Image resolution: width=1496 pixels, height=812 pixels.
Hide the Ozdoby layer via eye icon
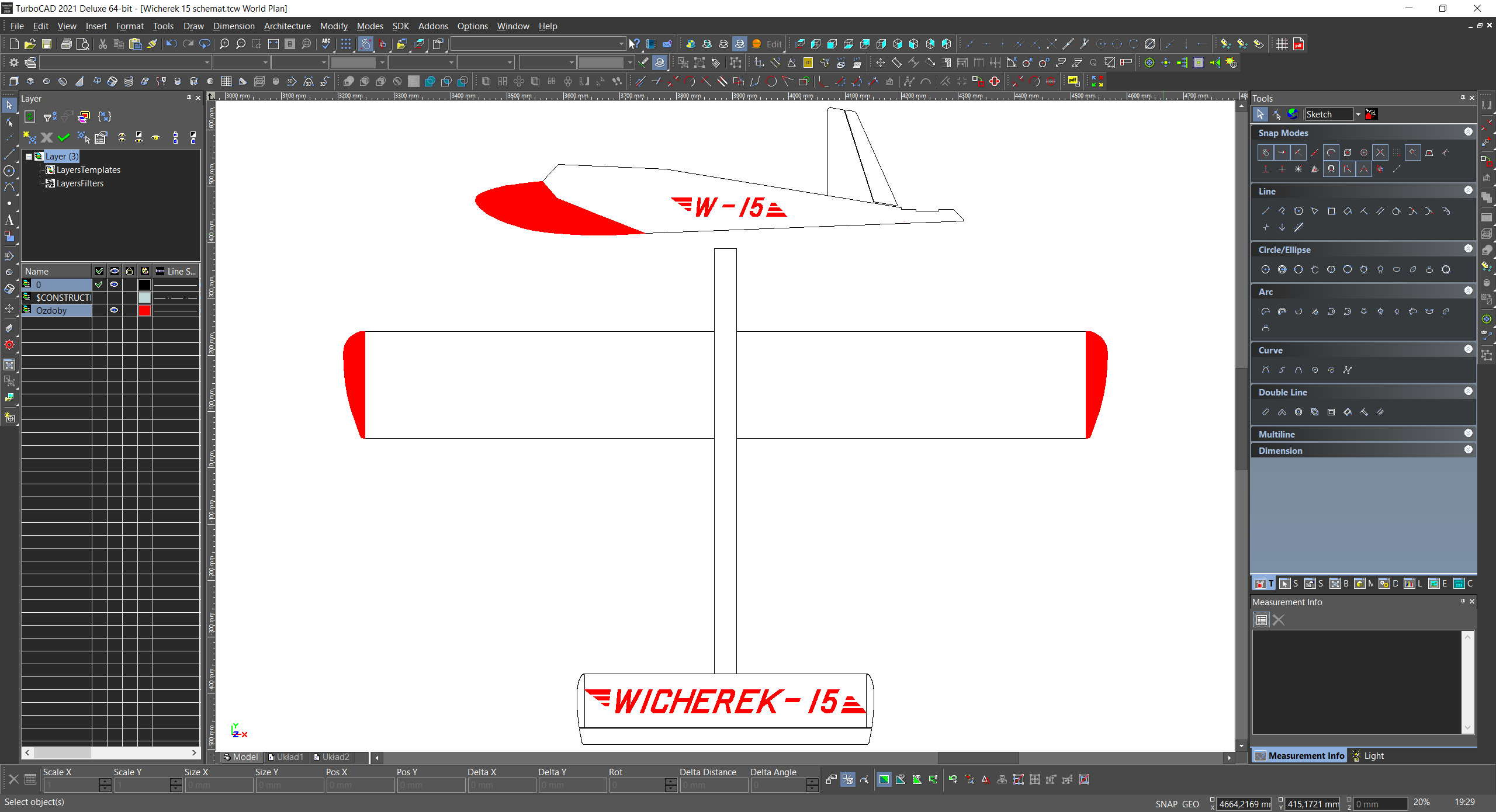pyautogui.click(x=115, y=311)
